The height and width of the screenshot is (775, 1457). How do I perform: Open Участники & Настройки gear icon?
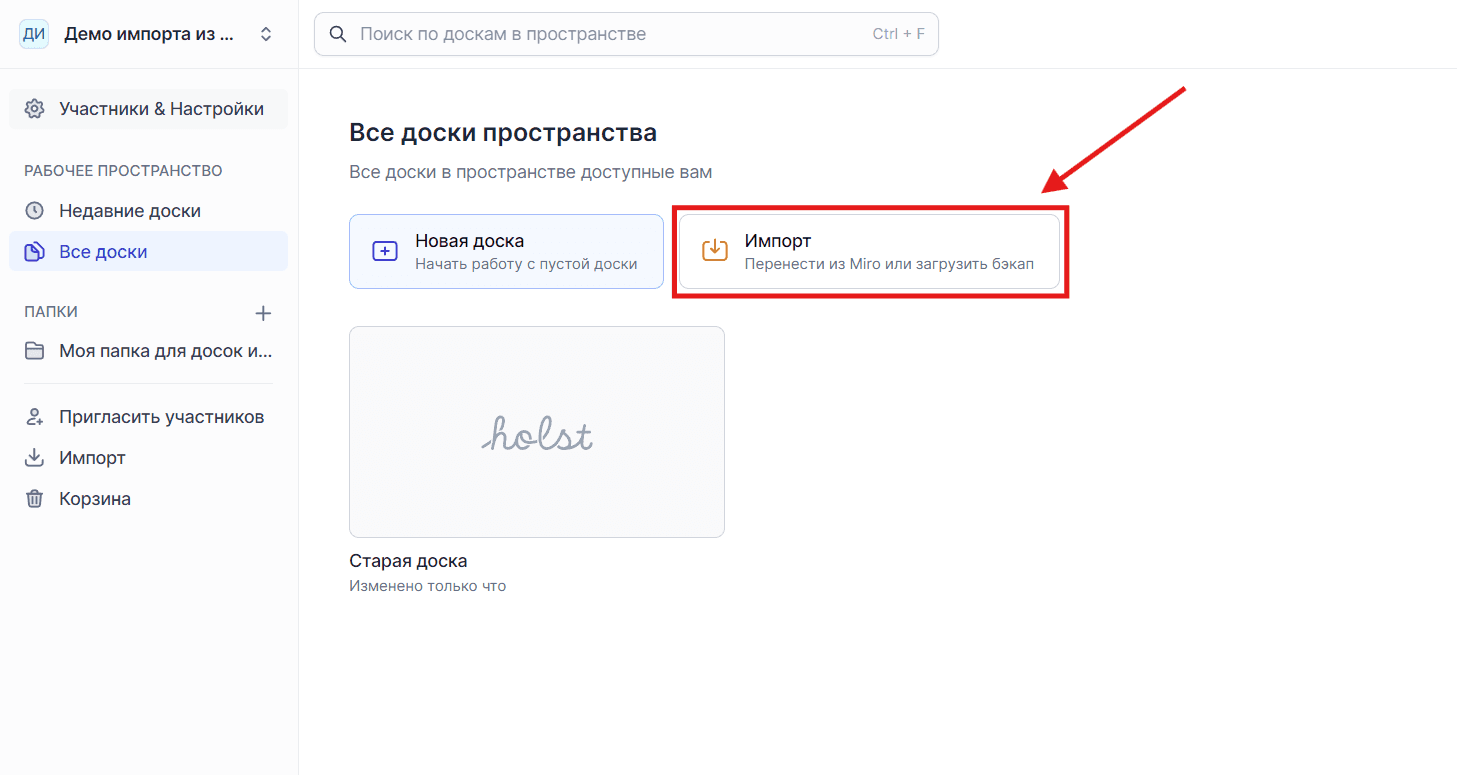35,109
